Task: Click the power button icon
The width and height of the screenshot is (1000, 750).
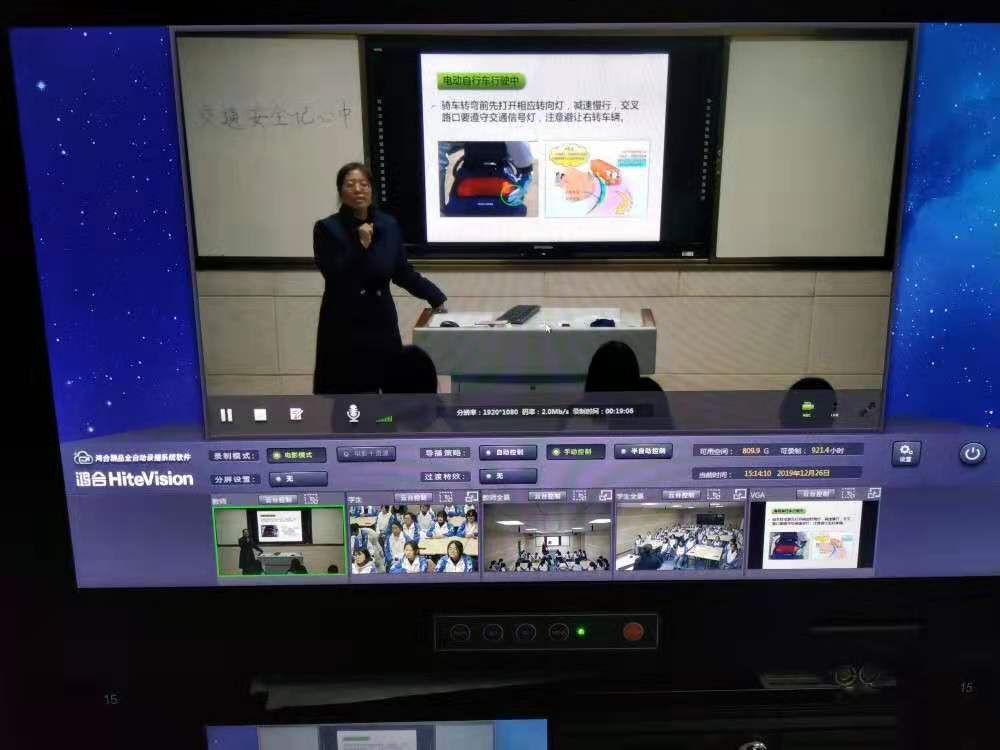Action: [x=972, y=453]
